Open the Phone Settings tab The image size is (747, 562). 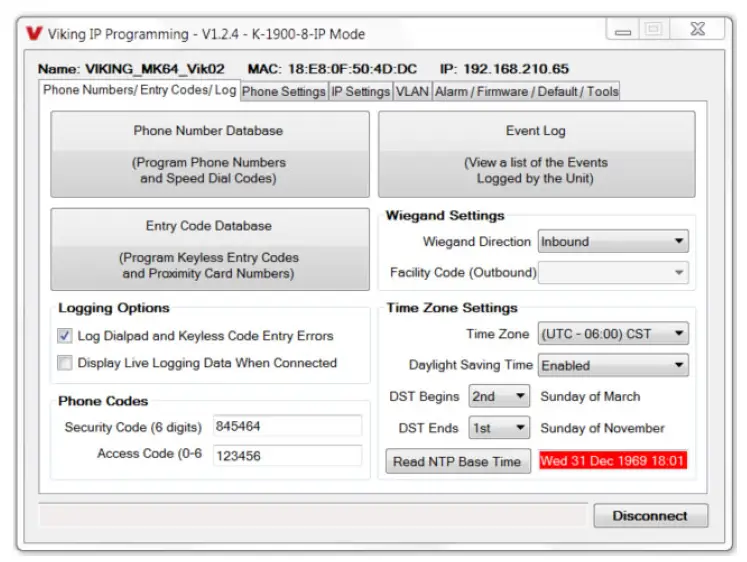[x=284, y=91]
